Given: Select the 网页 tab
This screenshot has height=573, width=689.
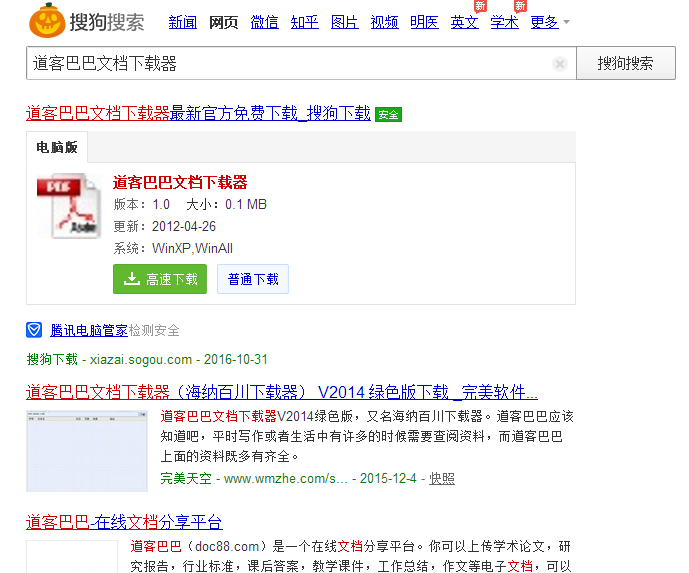Looking at the screenshot, I should (224, 22).
